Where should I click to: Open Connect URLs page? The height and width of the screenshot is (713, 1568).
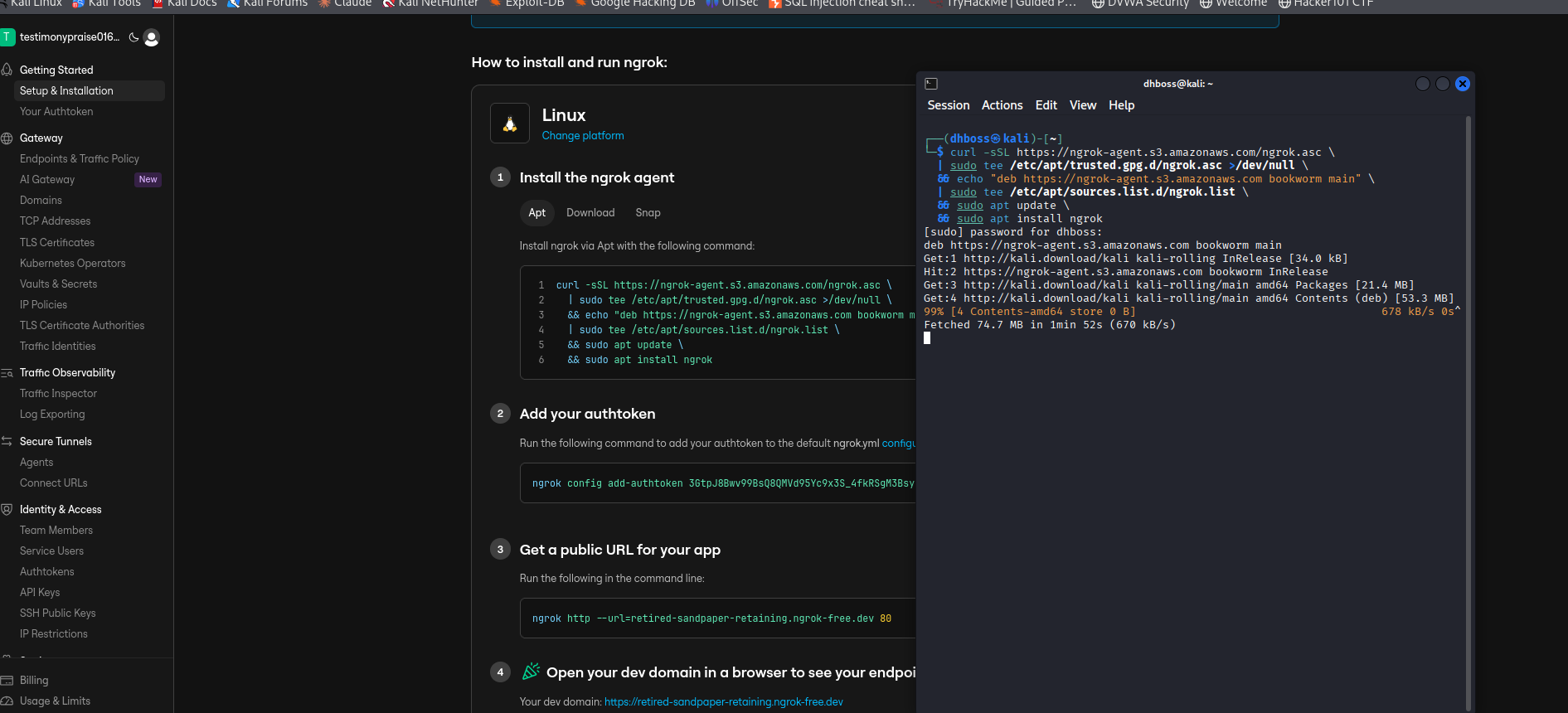pyautogui.click(x=54, y=483)
